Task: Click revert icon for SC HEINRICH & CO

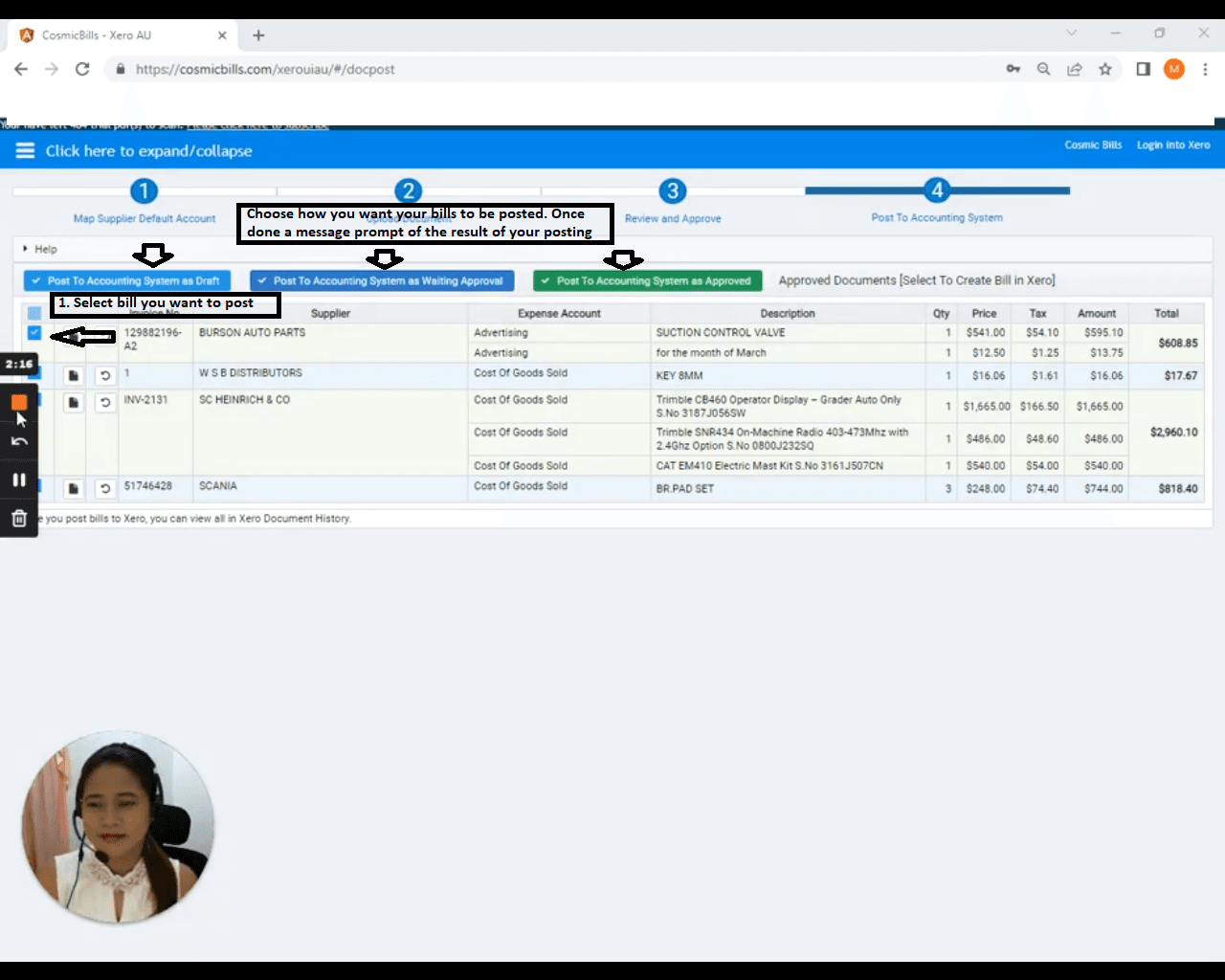Action: [x=105, y=402]
